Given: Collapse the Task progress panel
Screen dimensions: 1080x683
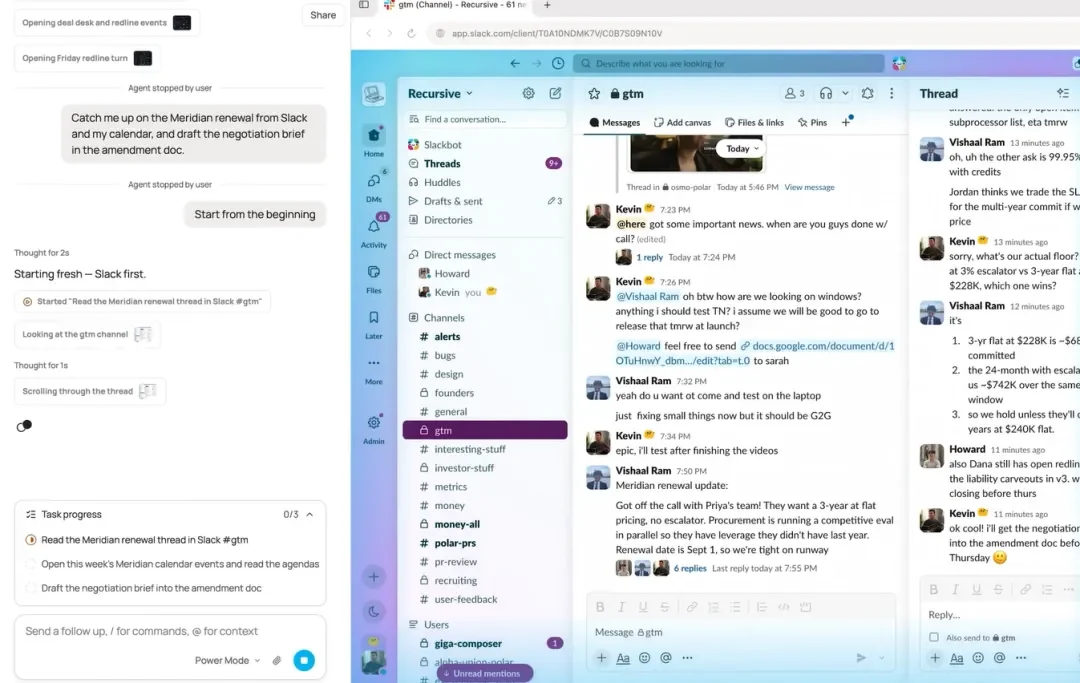Looking at the screenshot, I should point(309,514).
